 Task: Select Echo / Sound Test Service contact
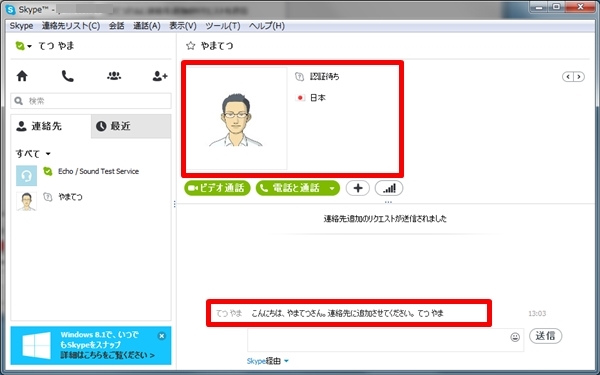click(x=98, y=171)
